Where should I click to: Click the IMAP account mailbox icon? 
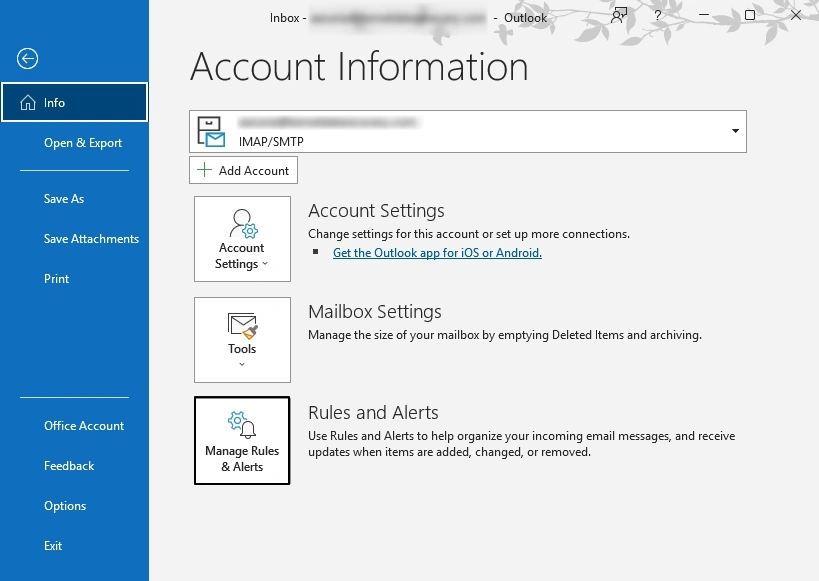tap(211, 132)
